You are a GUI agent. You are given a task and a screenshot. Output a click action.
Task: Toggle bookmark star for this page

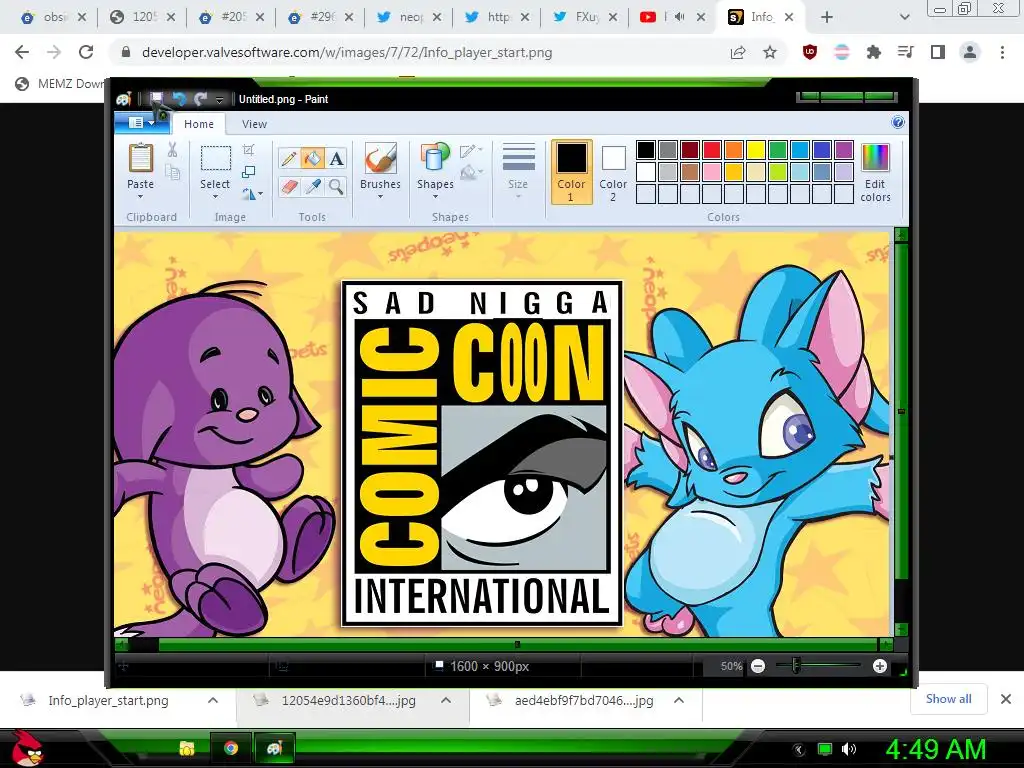tap(770, 52)
